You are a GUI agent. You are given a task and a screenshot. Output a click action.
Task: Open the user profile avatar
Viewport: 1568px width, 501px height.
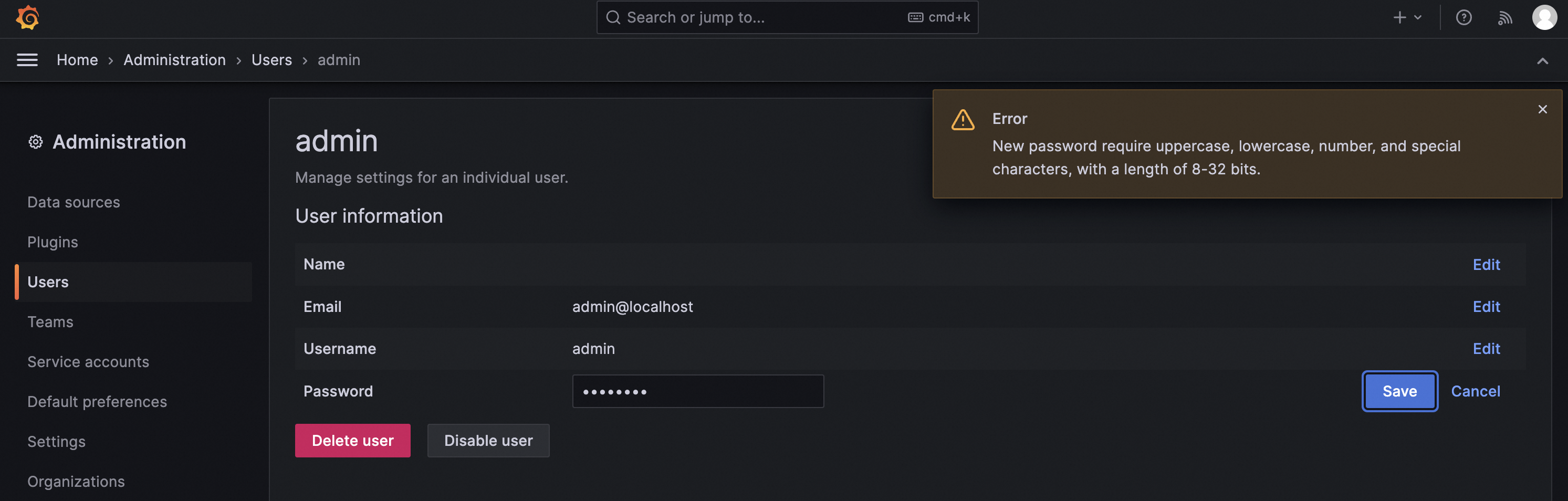[1544, 18]
